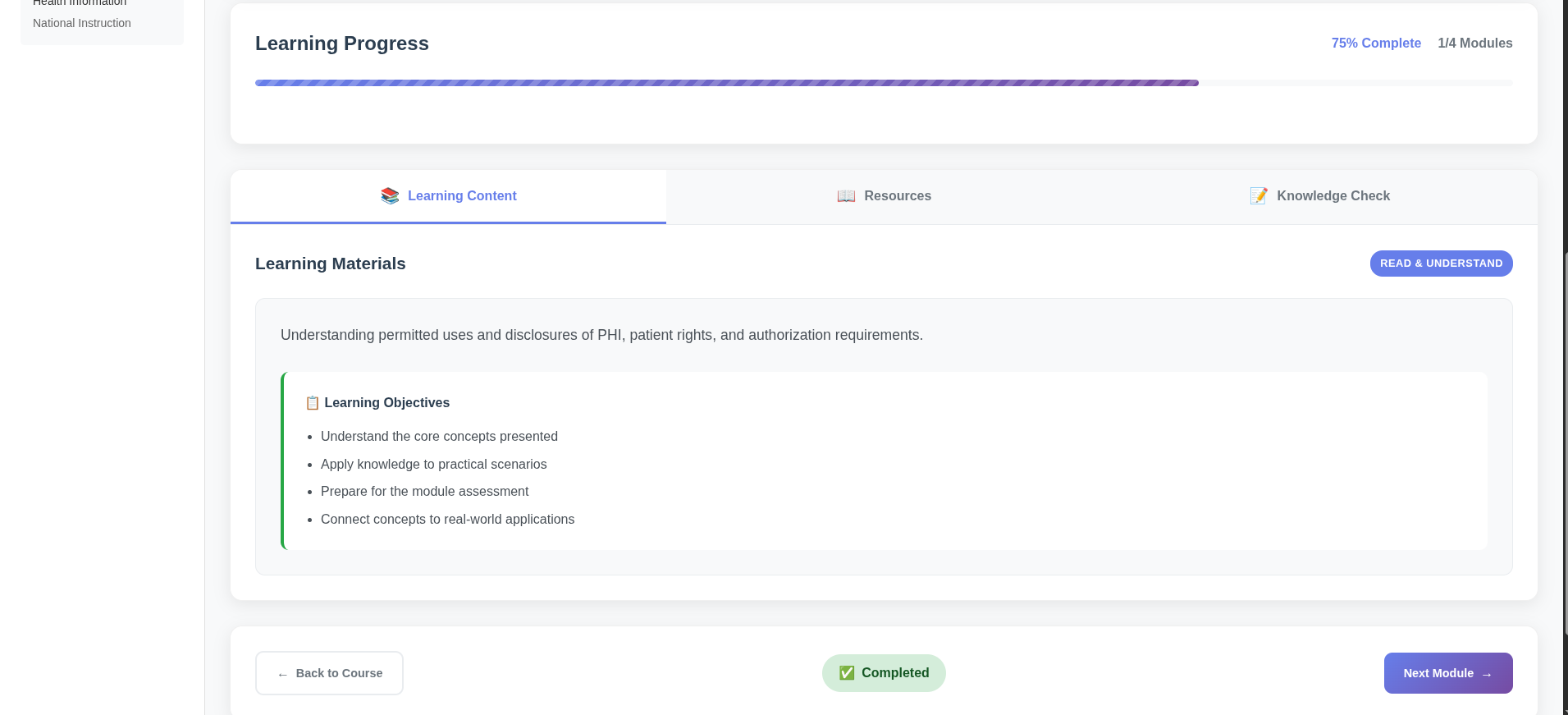Image resolution: width=1568 pixels, height=715 pixels.
Task: Select the Learning Content tab
Action: [462, 196]
